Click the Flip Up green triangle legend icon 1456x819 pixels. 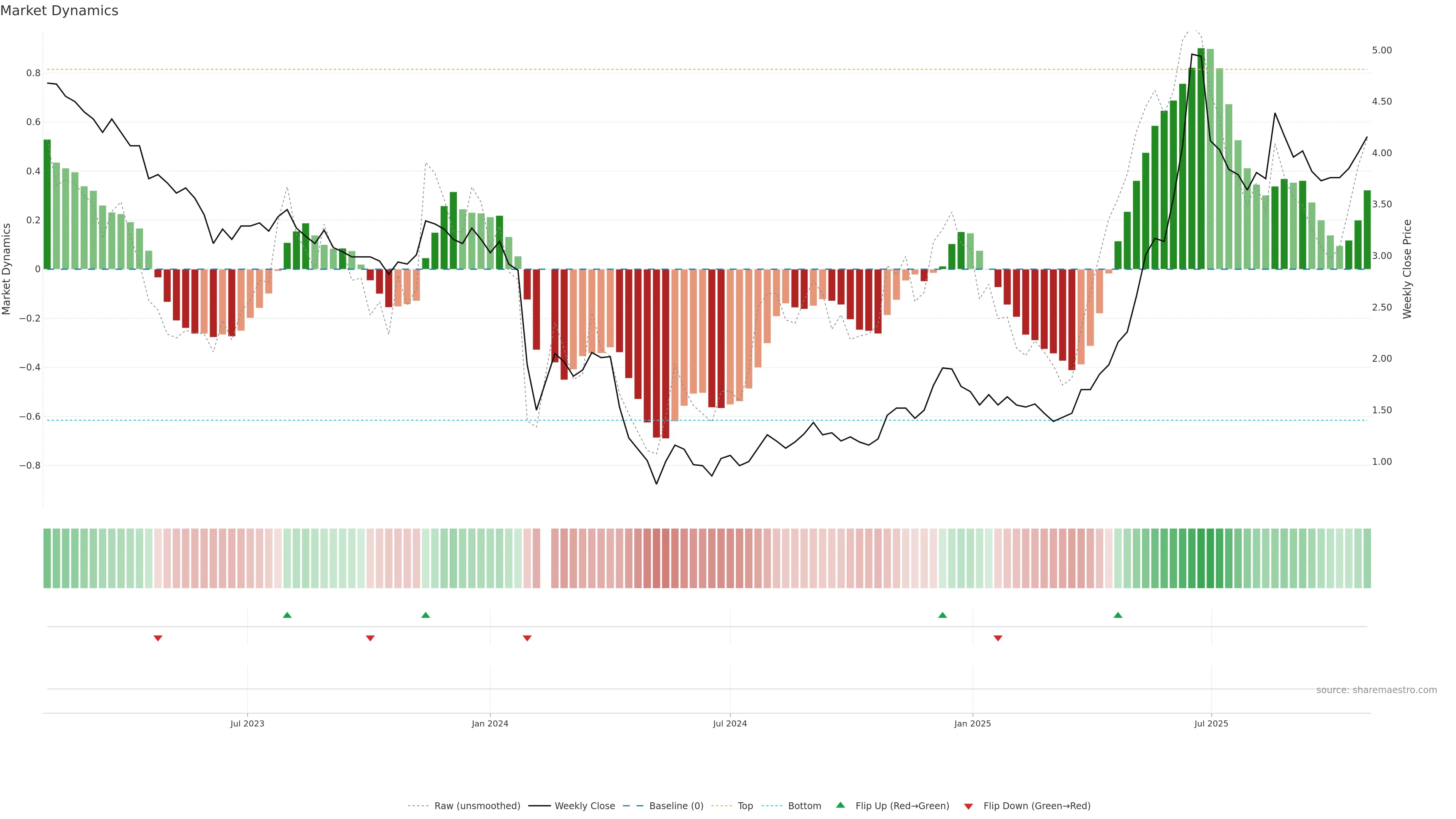click(x=840, y=805)
